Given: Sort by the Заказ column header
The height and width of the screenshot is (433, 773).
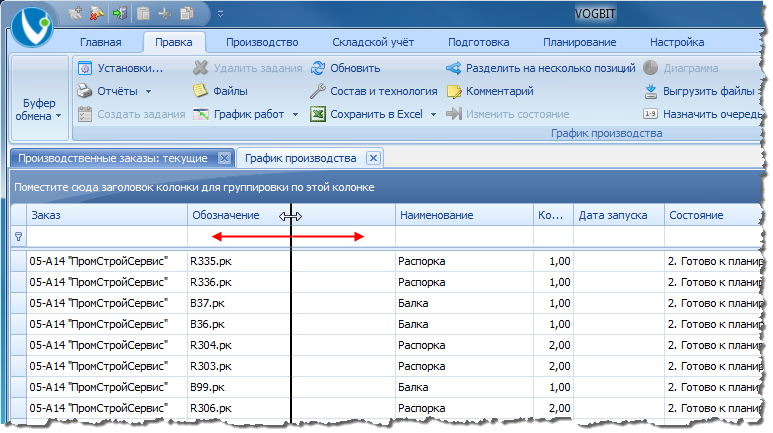Looking at the screenshot, I should click(x=107, y=216).
